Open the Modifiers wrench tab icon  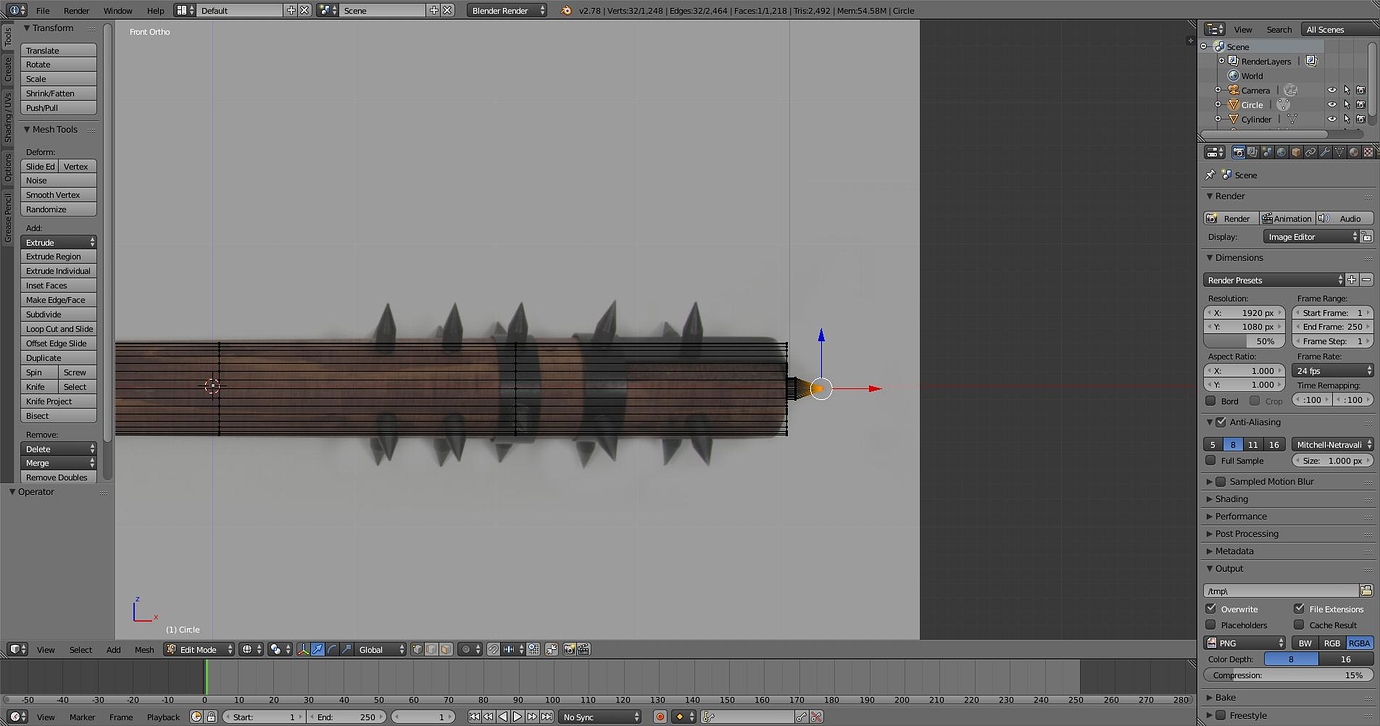(x=1325, y=152)
